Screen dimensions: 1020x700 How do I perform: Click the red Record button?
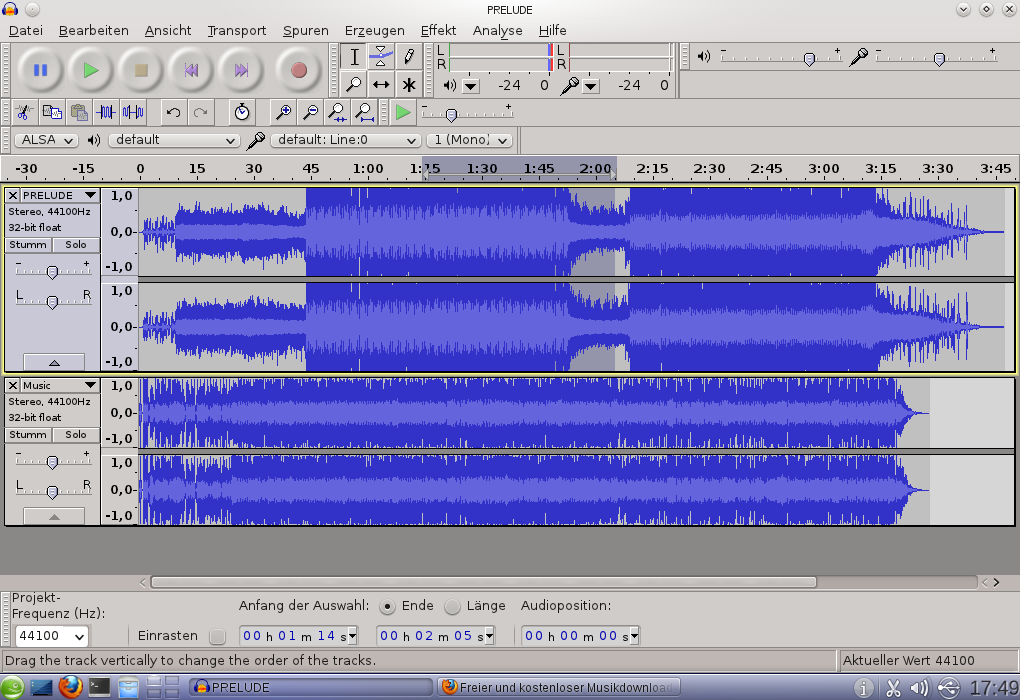point(299,70)
